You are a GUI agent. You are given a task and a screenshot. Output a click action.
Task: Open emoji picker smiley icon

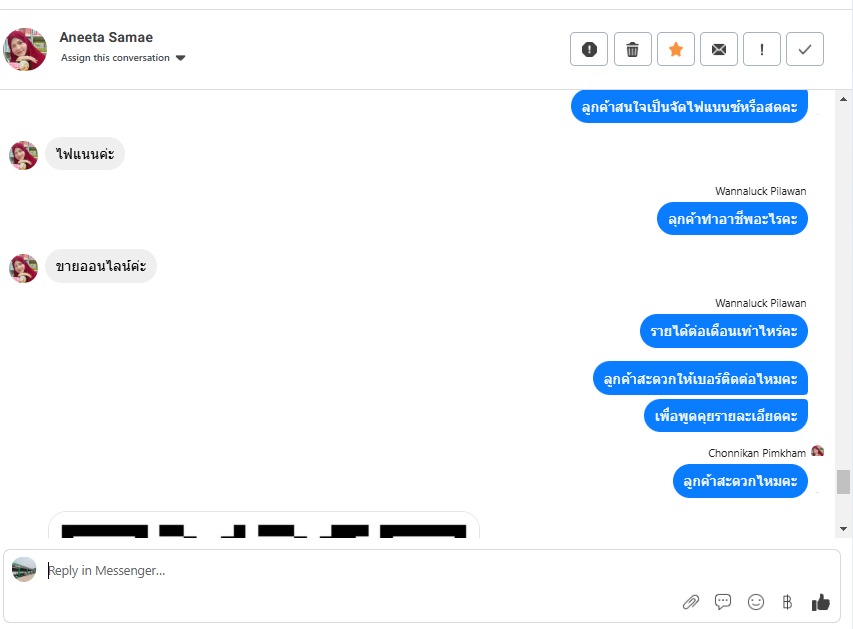756,602
